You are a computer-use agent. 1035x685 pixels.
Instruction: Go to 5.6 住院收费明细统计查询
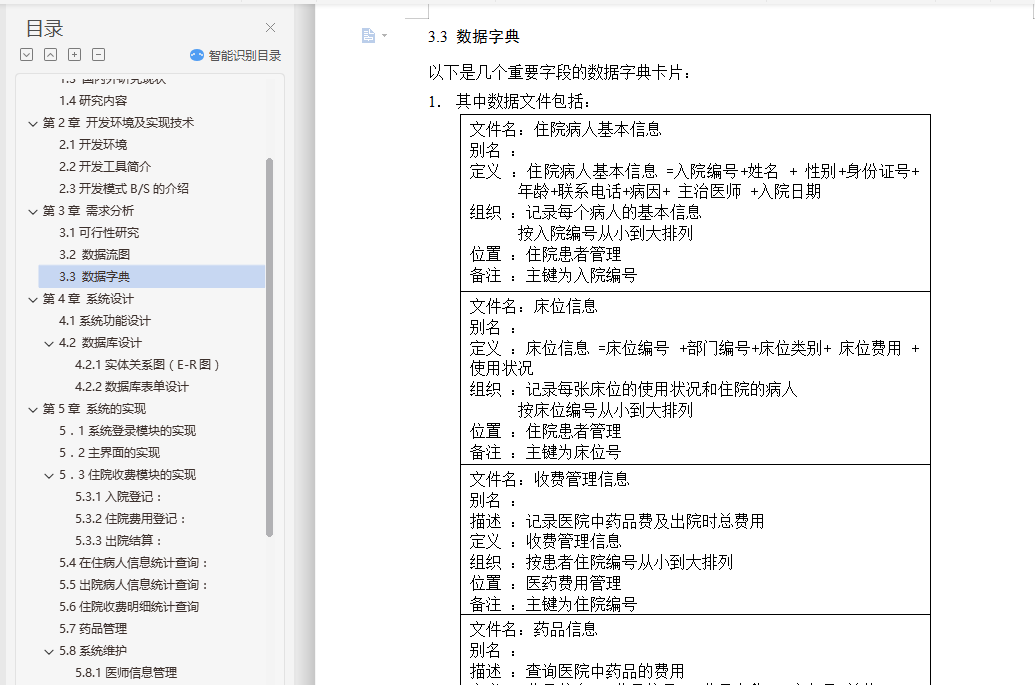[x=129, y=606]
